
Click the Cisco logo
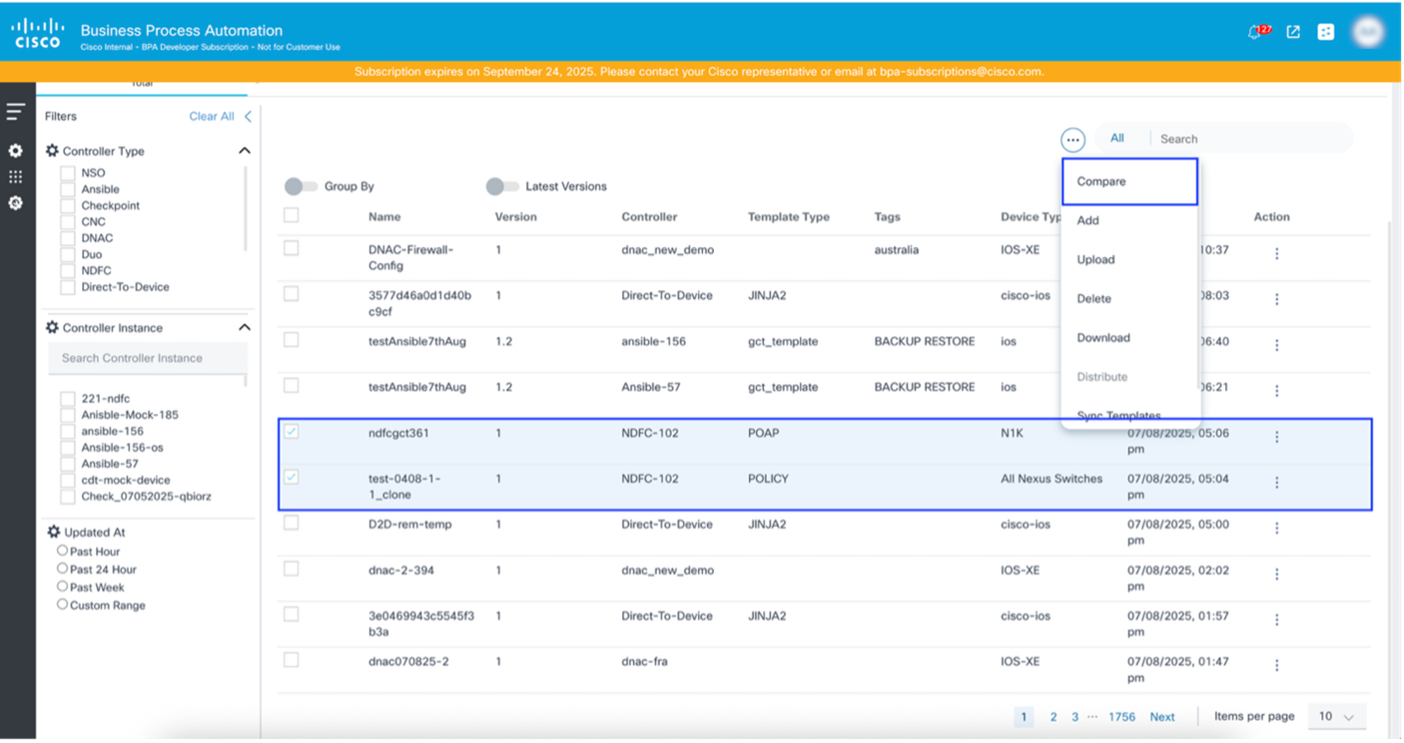click(x=38, y=34)
